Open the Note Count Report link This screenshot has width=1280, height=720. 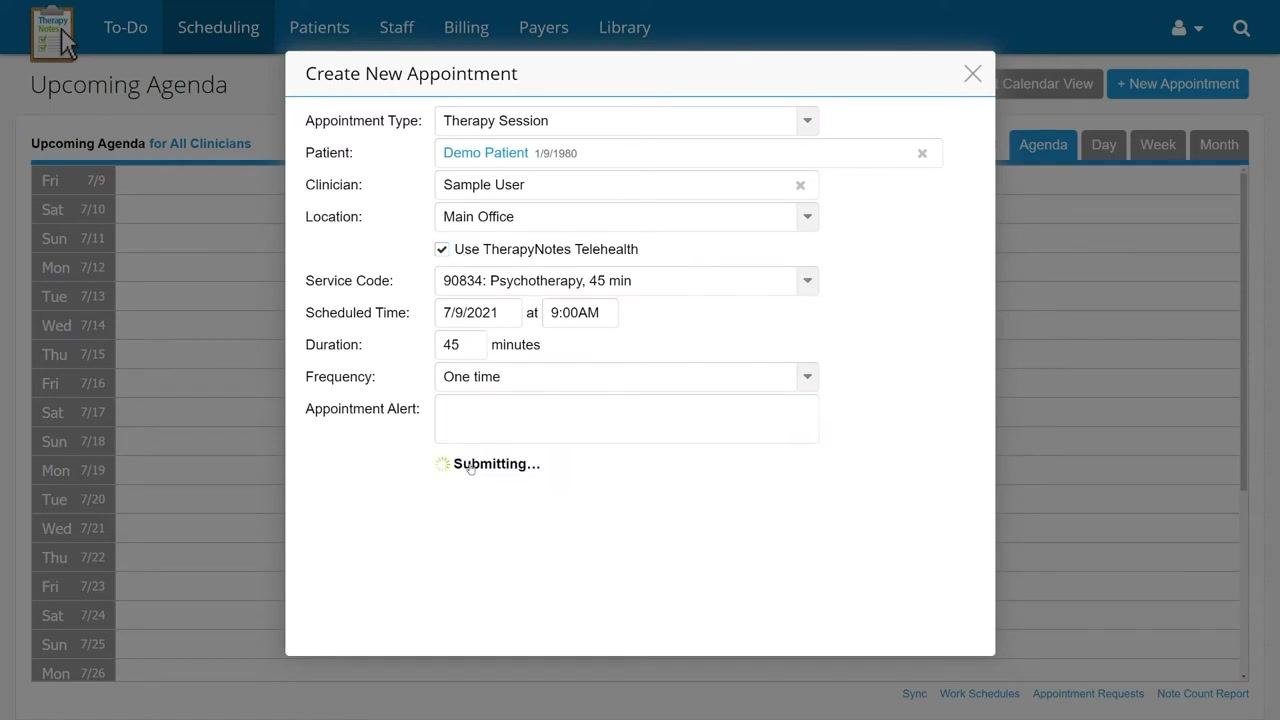click(x=1203, y=693)
